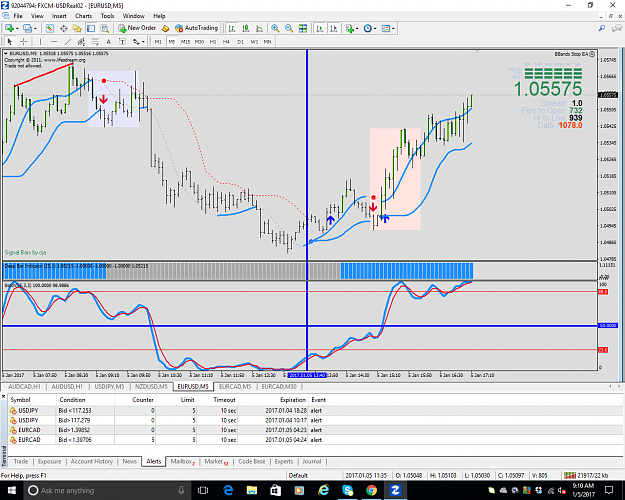Viewport: 625px width, 500px height.
Task: Select the horizontal line tool
Action: (x=54, y=41)
